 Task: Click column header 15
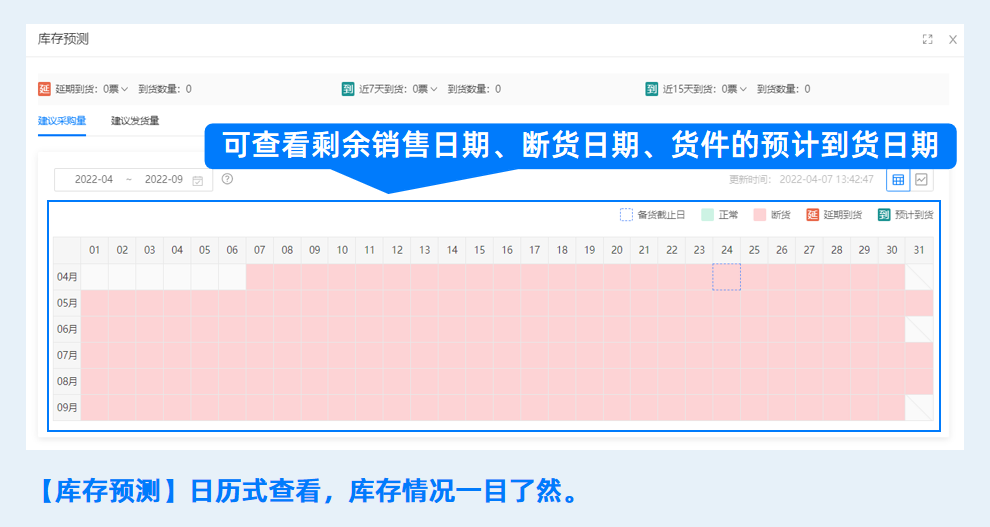[480, 250]
